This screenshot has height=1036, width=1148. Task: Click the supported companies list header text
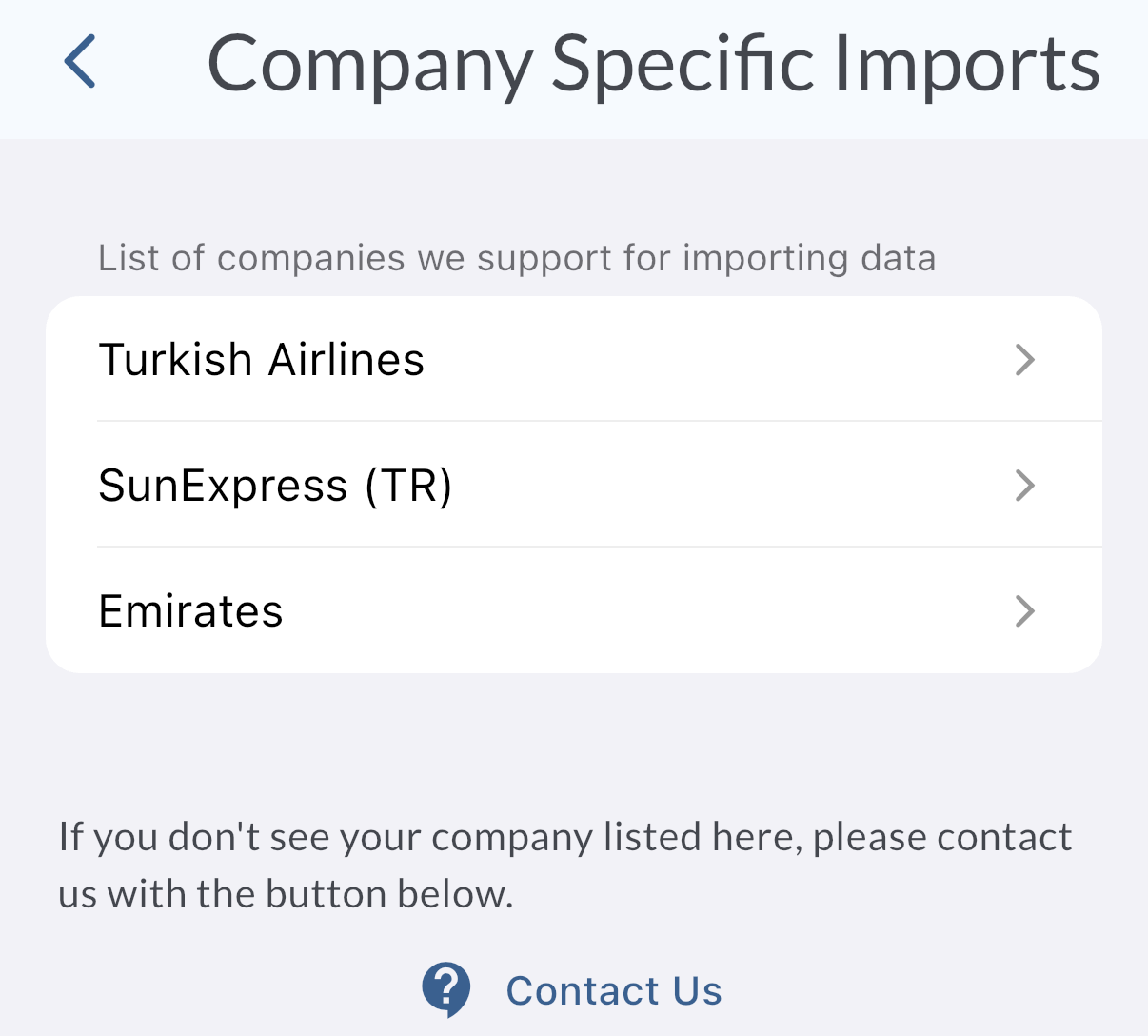[517, 258]
